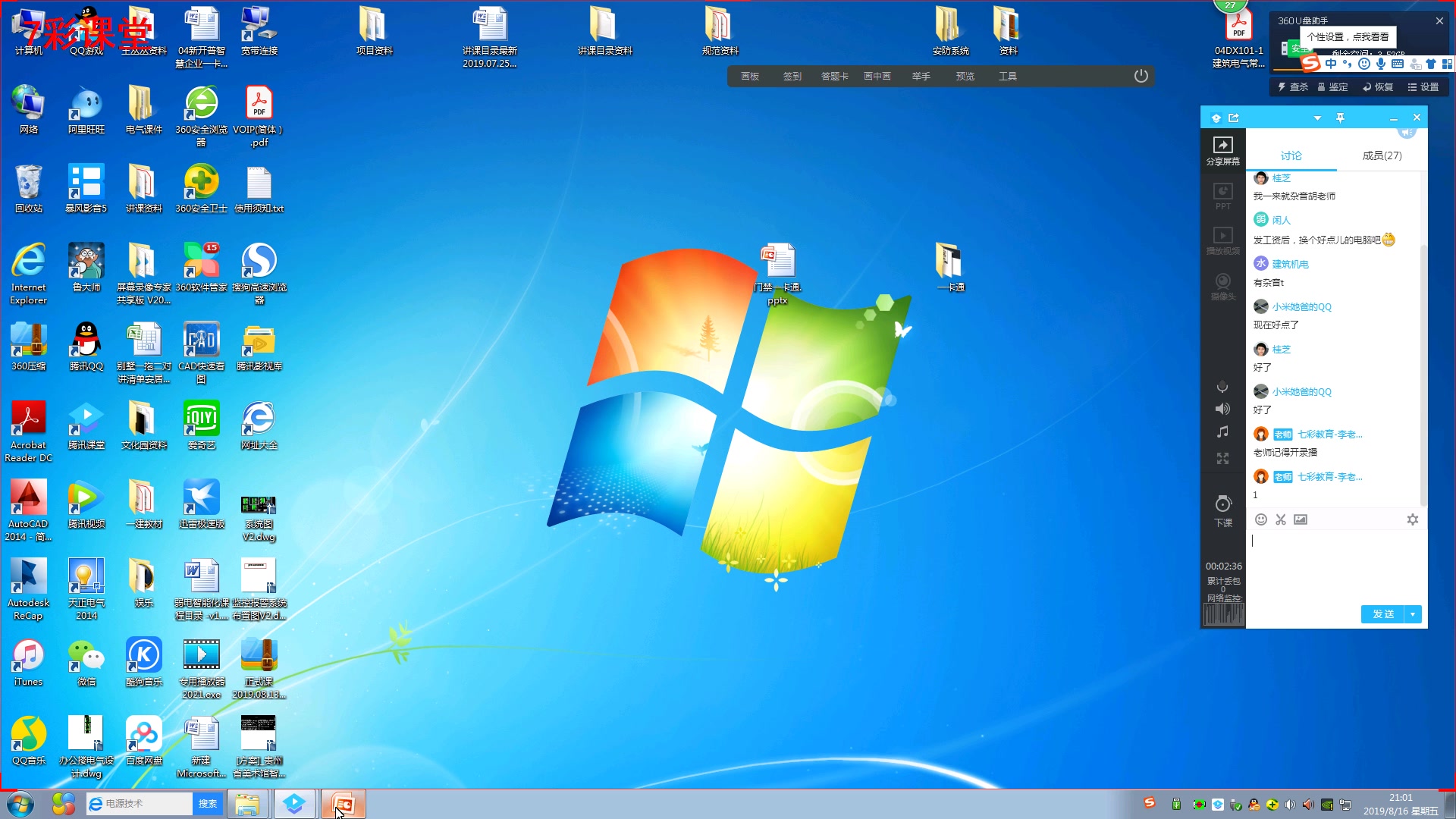Select the 门禁一卡通.pptx file on desktop
Viewport: 1456px width, 819px height.
click(x=778, y=275)
